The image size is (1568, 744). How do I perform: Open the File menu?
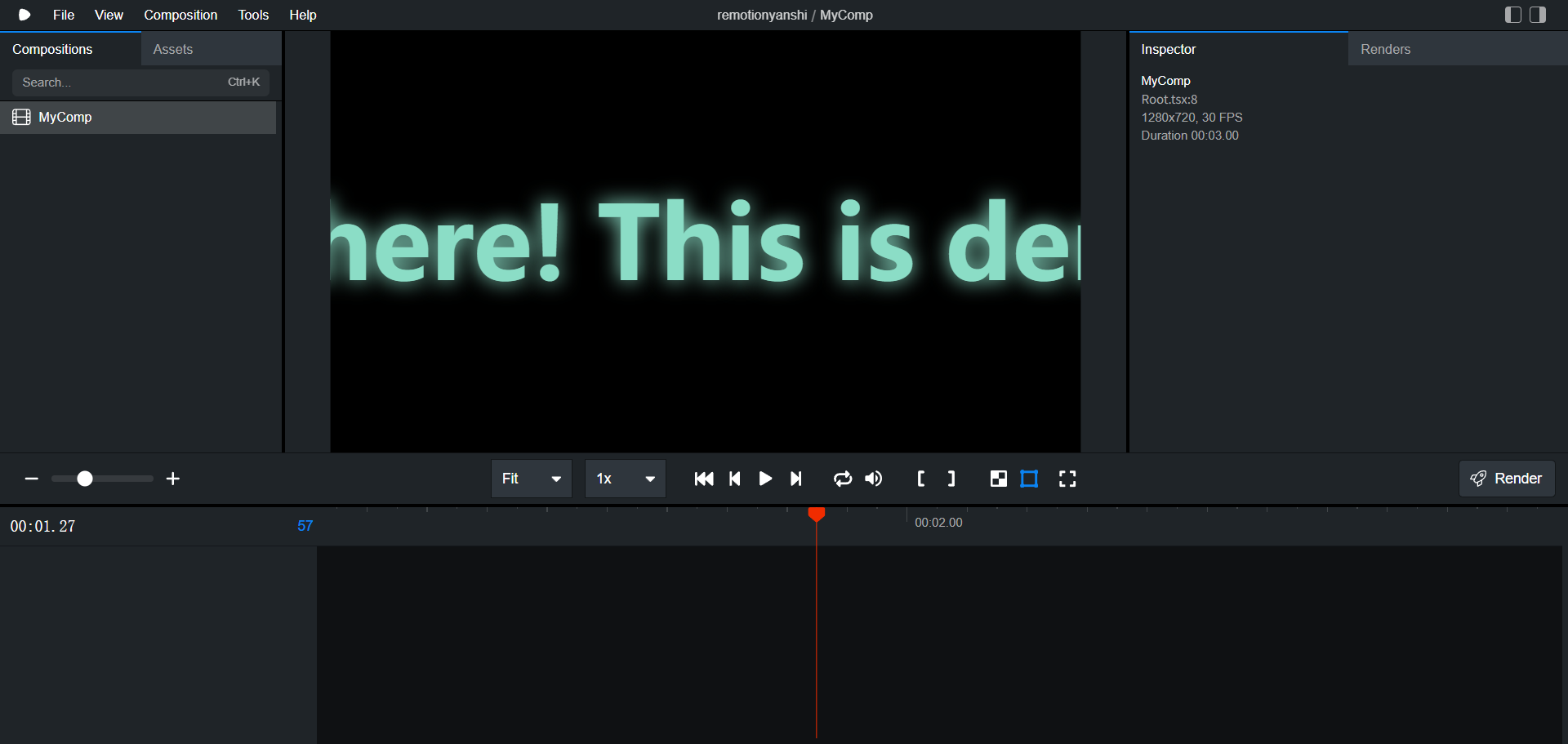[64, 15]
